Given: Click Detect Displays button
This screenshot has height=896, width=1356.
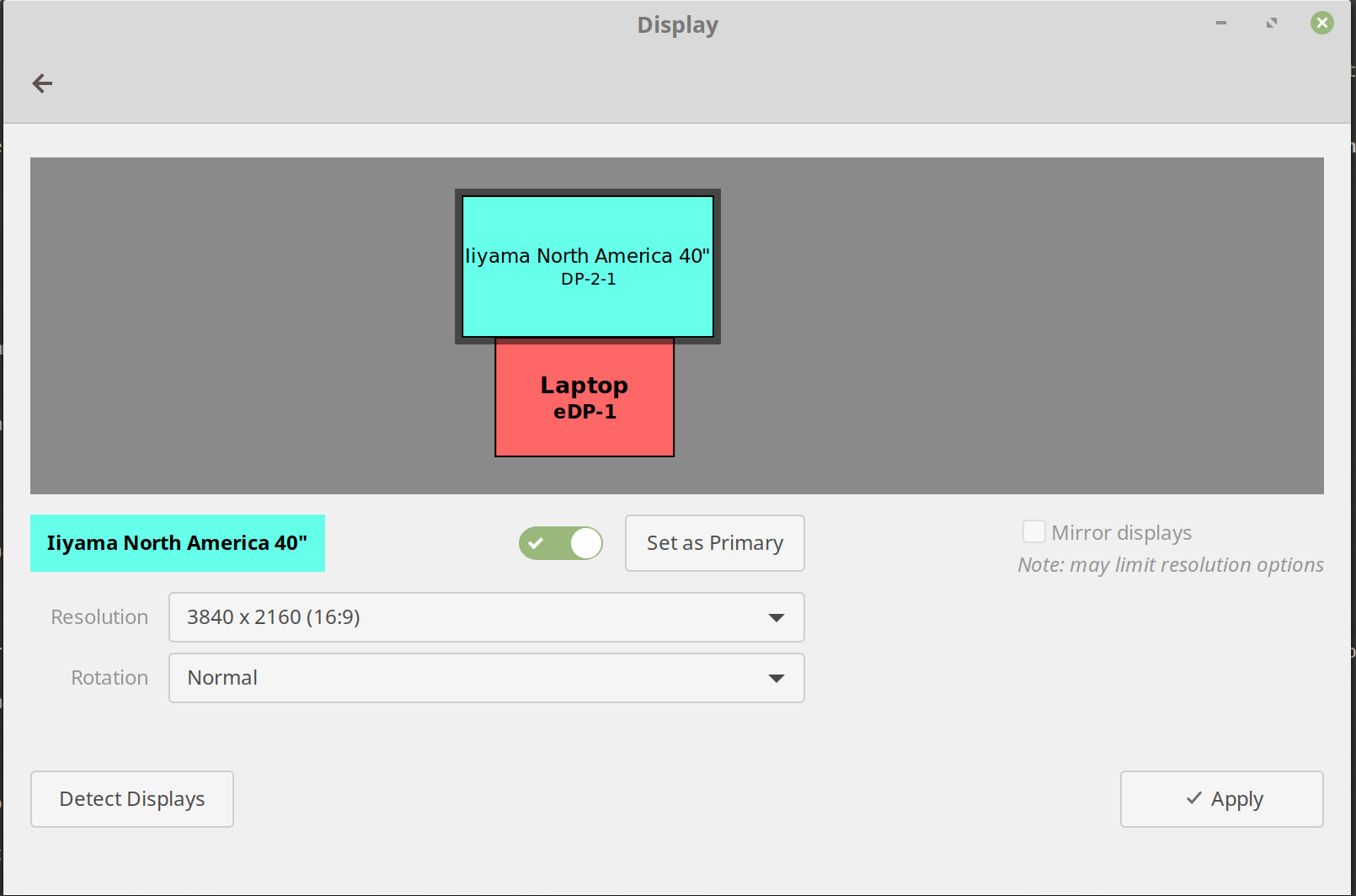Looking at the screenshot, I should tap(132, 799).
